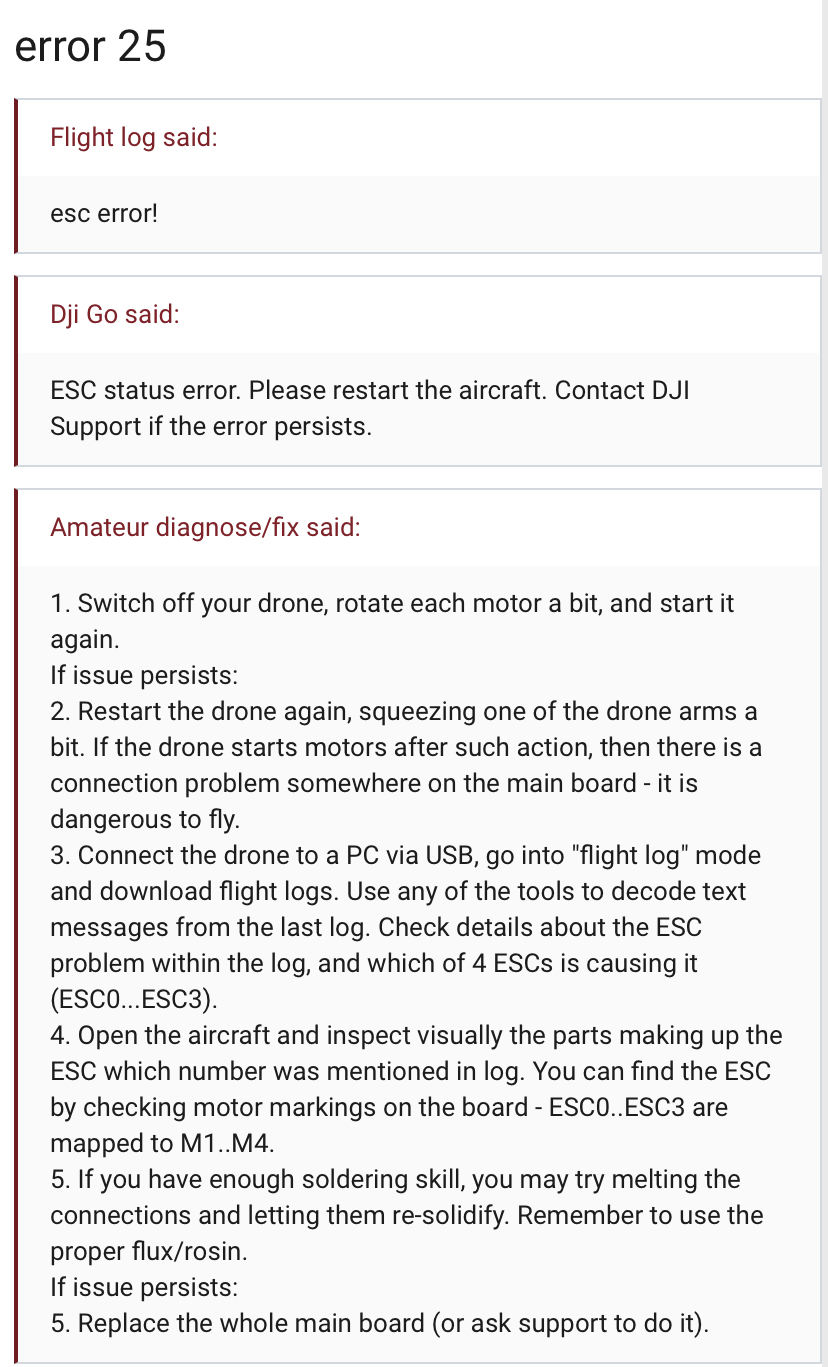This screenshot has width=828, height=1367.
Task: Select the 'Amateur diagnose/fix said:' header
Action: [x=205, y=527]
